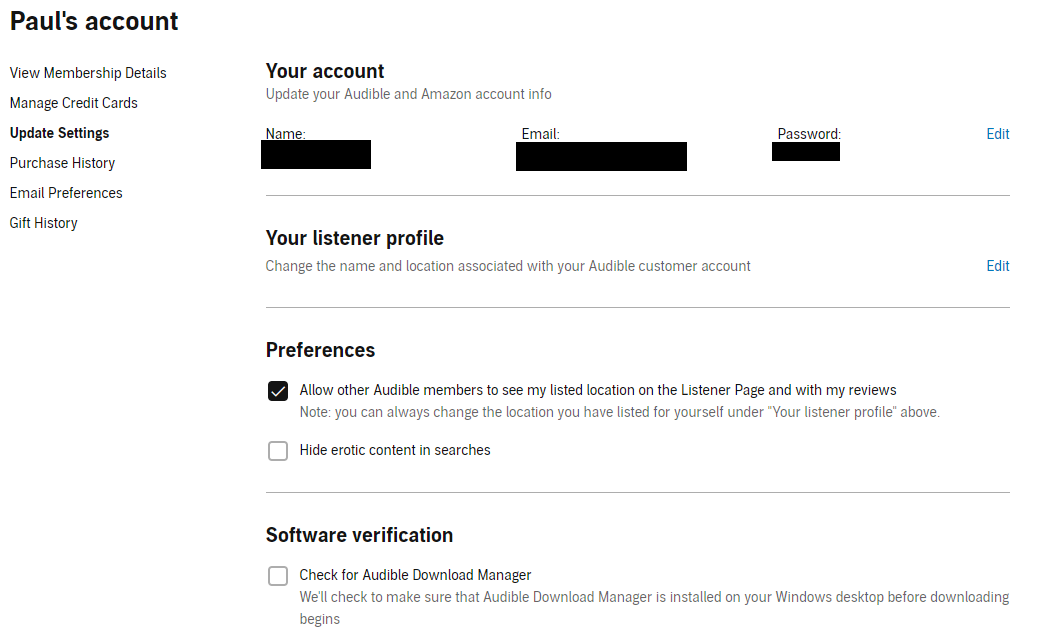1044x632 pixels.
Task: Open View Membership Details
Action: (x=87, y=72)
